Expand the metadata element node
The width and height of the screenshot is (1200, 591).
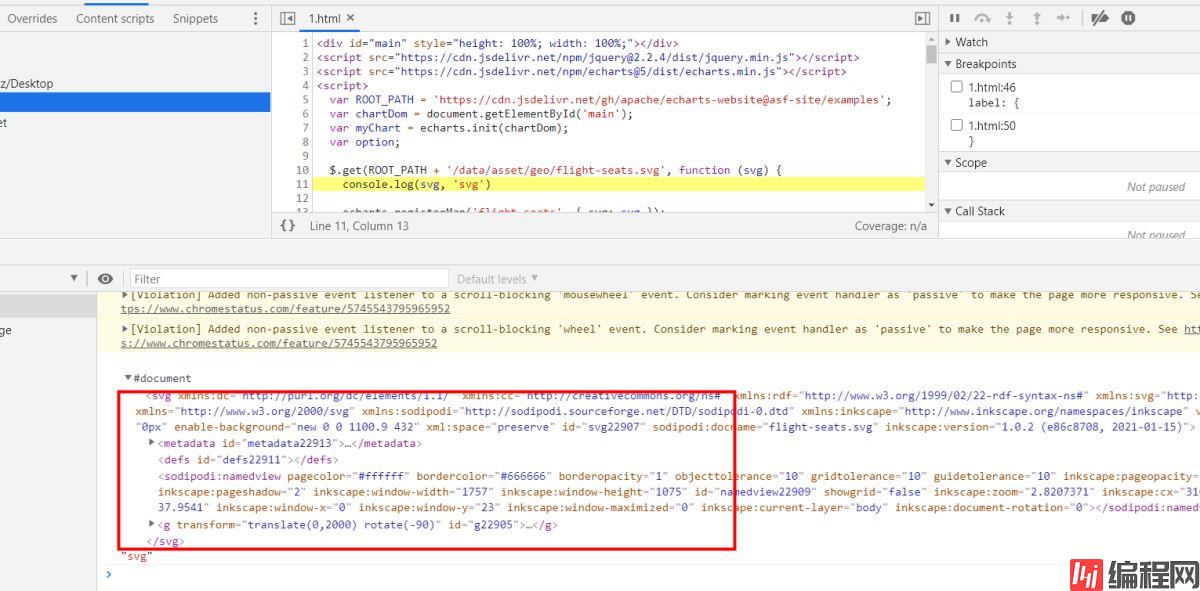point(152,443)
